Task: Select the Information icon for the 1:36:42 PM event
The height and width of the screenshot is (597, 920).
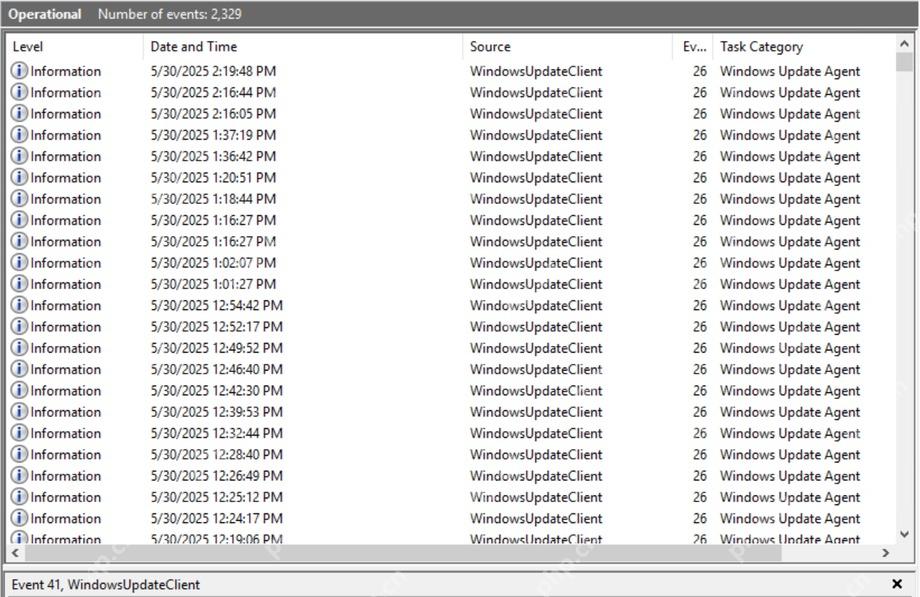Action: pyautogui.click(x=19, y=156)
